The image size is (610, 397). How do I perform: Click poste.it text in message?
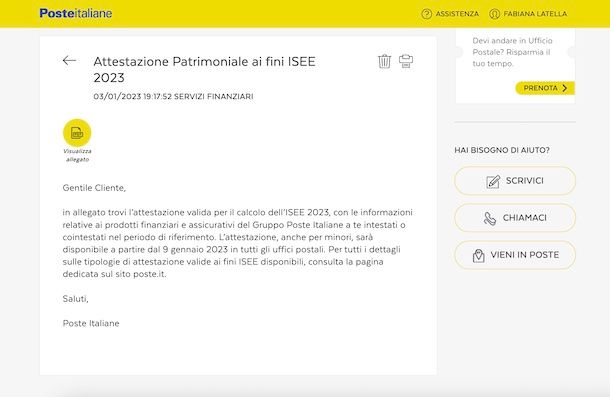[149, 274]
